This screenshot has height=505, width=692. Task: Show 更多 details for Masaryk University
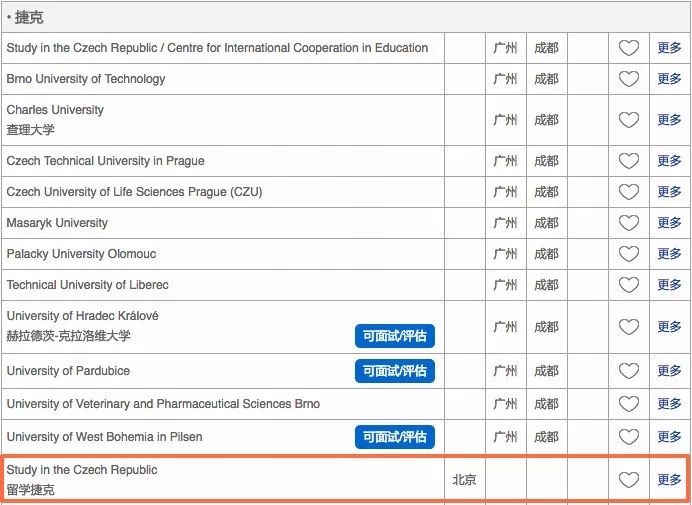pos(669,223)
